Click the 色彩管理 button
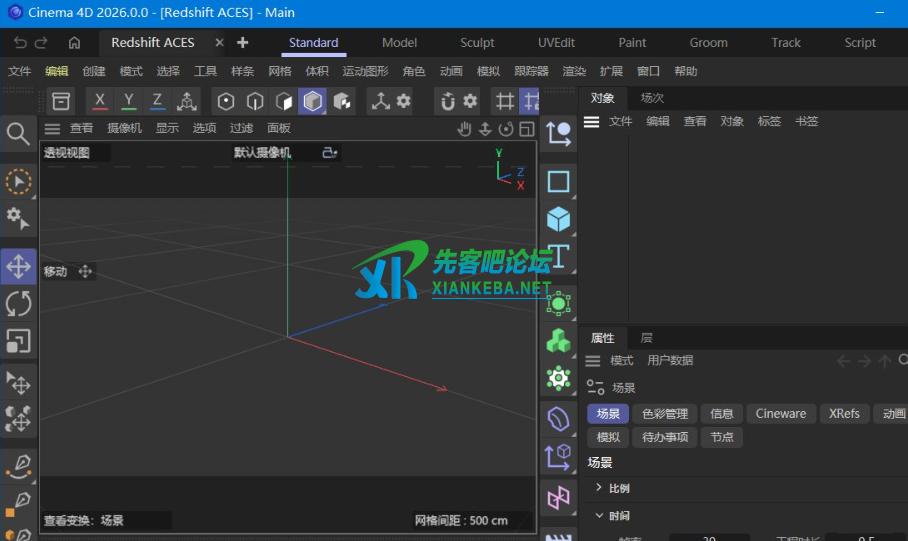The height and width of the screenshot is (541, 908). pyautogui.click(x=664, y=414)
